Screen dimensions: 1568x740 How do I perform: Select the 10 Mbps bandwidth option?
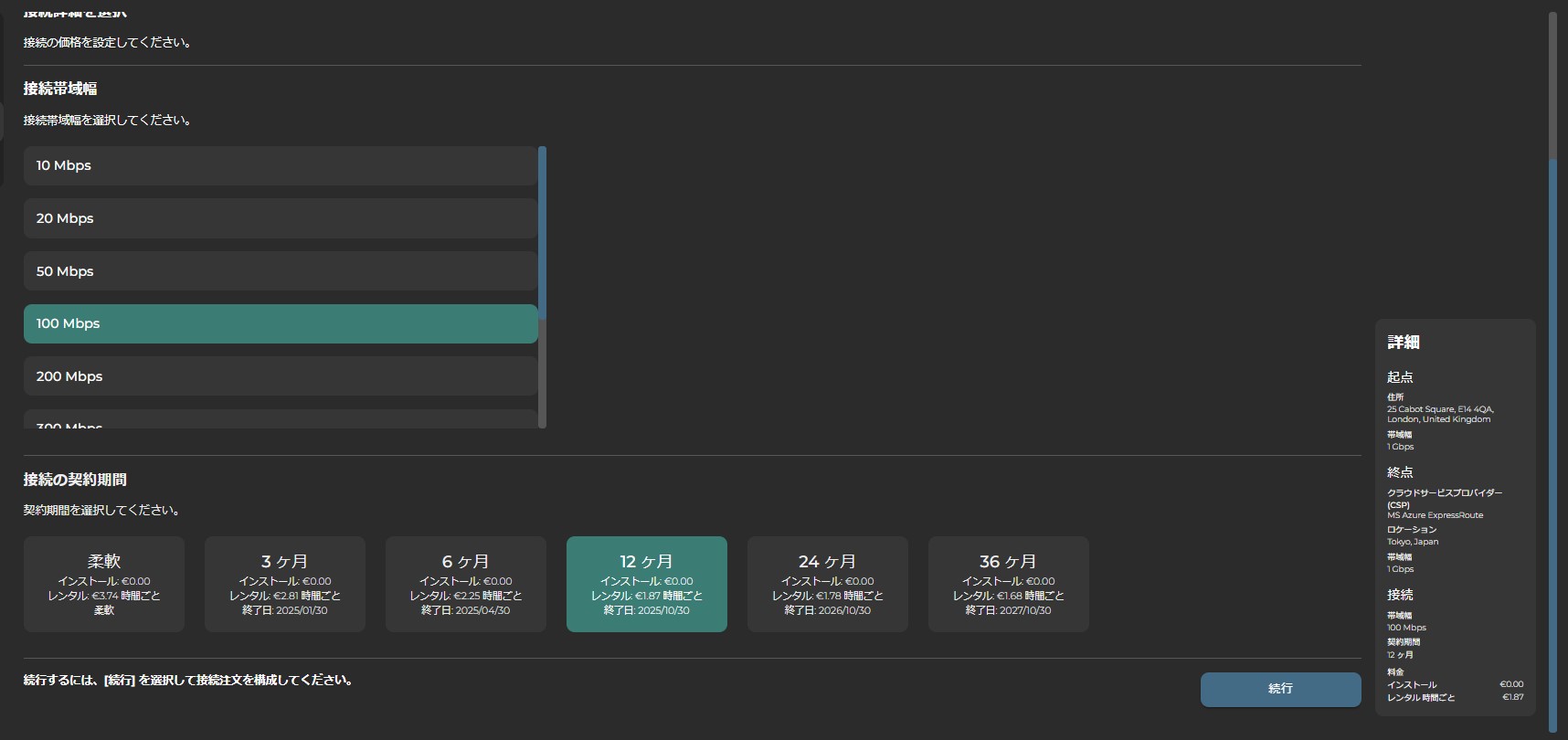point(280,165)
